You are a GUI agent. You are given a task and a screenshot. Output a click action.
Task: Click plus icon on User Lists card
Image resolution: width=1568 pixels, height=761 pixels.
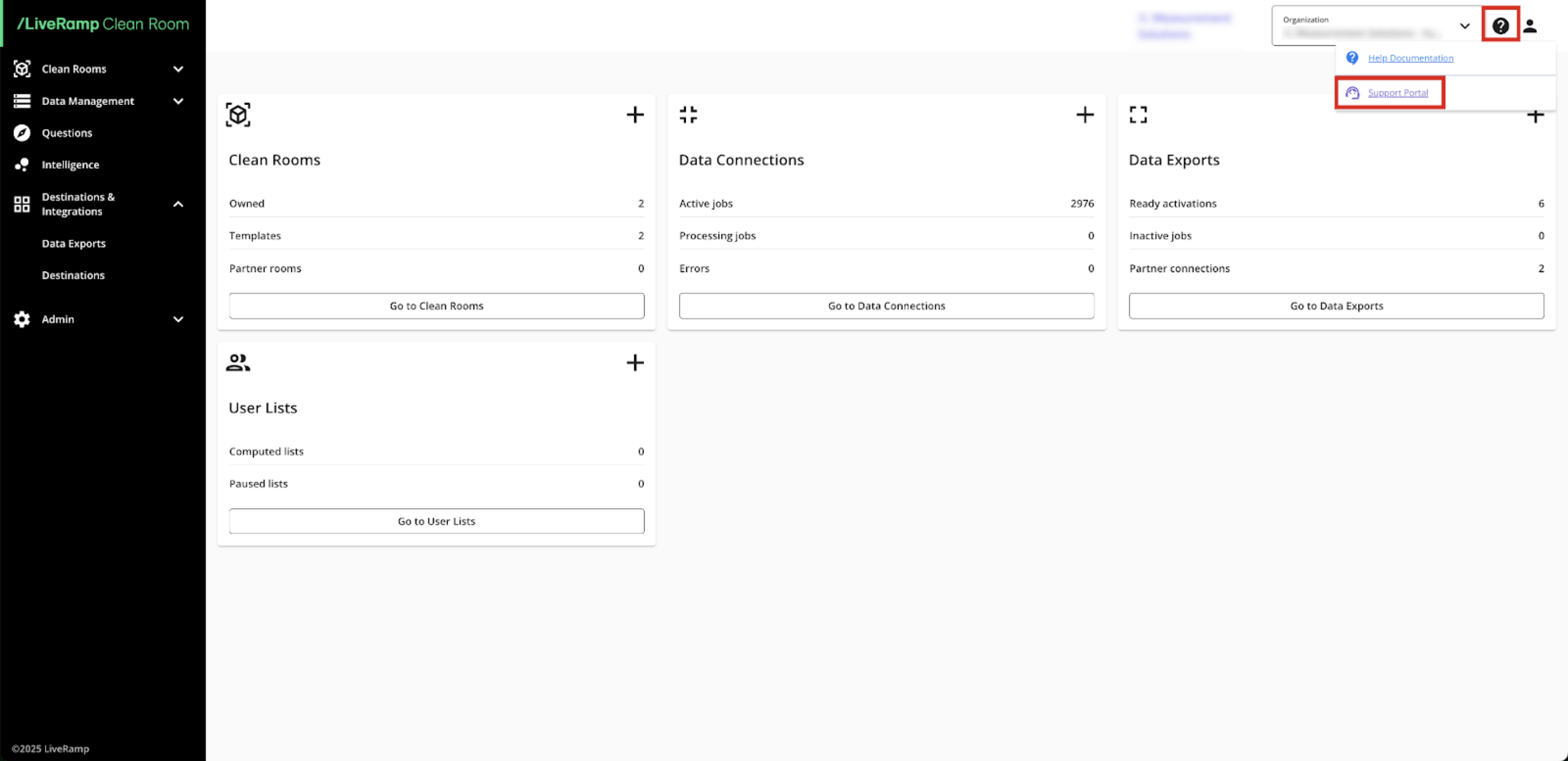pos(635,362)
